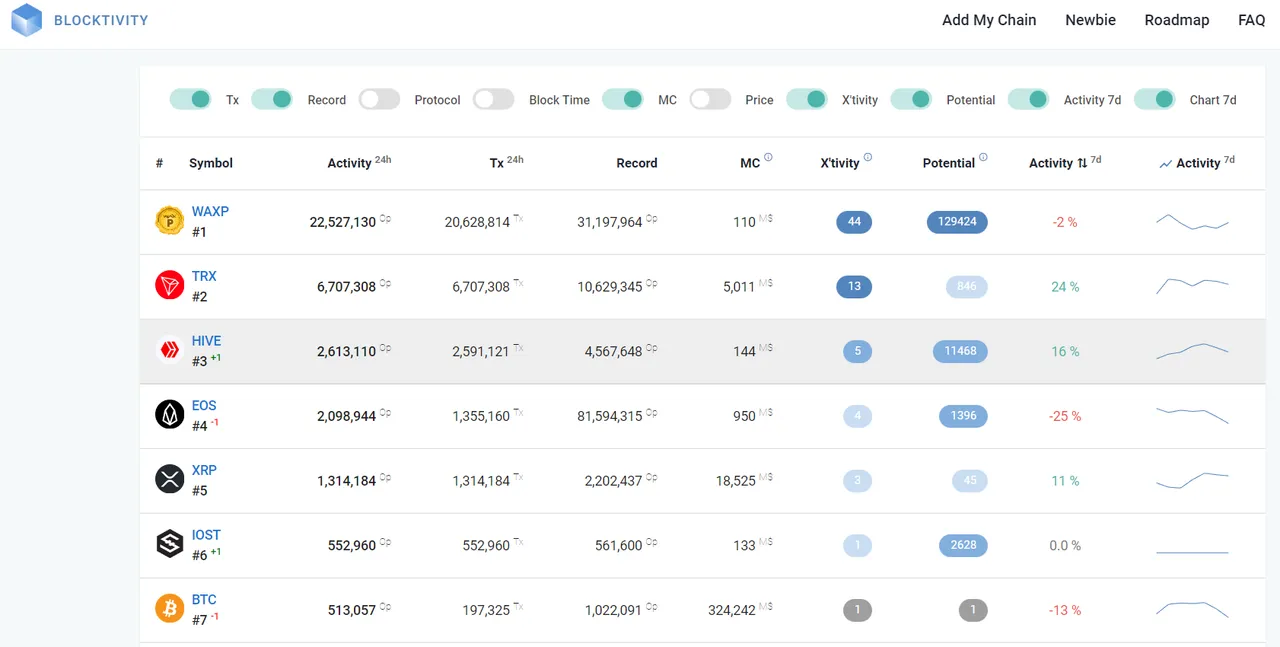Open the Newbie menu item
1280x647 pixels.
[1090, 20]
